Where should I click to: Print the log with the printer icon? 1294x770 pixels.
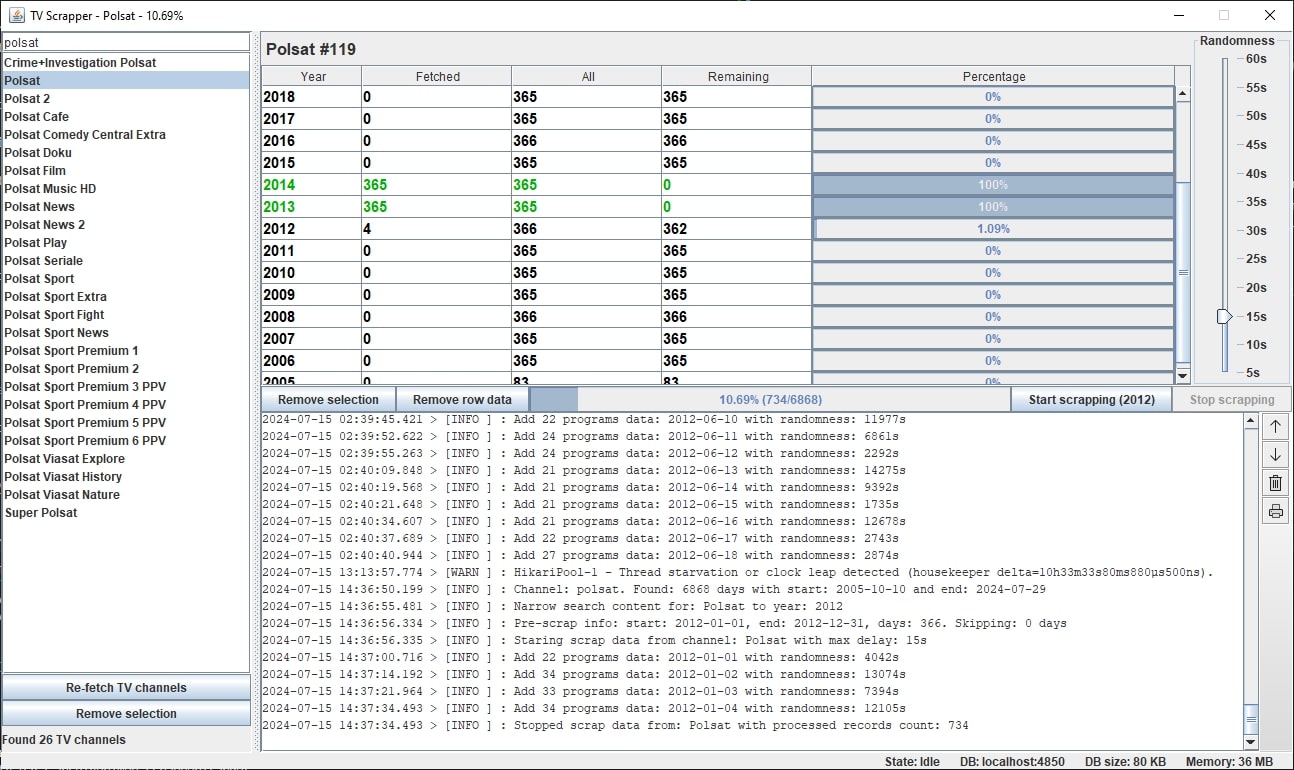1275,511
